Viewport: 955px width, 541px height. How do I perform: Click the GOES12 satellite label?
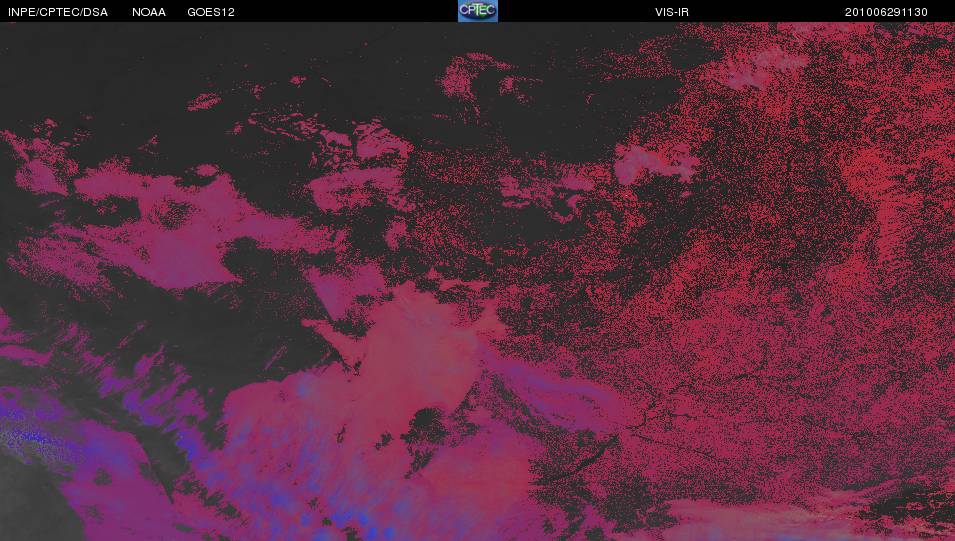pyautogui.click(x=211, y=12)
